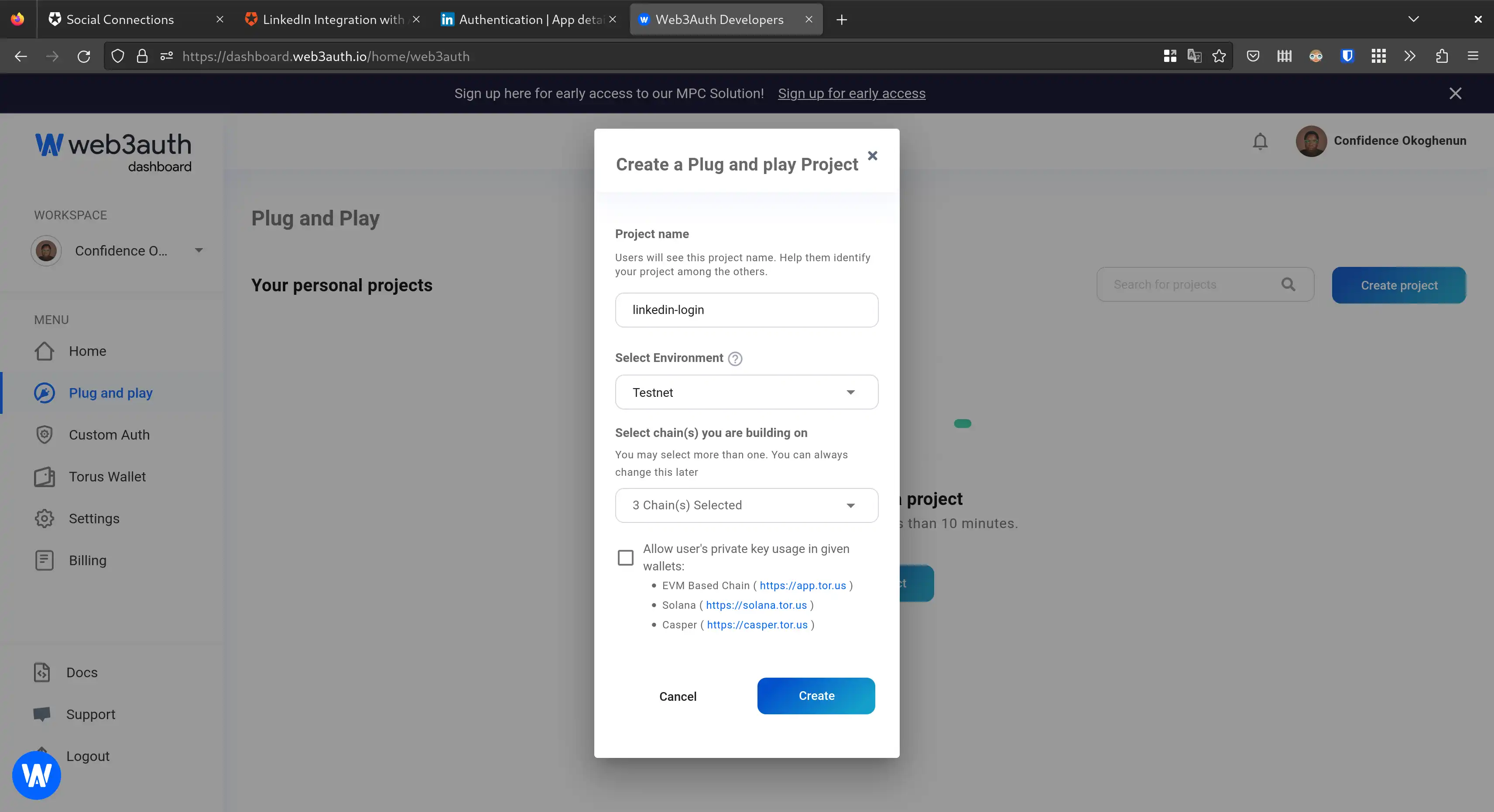Screen dimensions: 1494x812
Task: Click the search magnifier icon in projects
Action: pyautogui.click(x=1288, y=285)
